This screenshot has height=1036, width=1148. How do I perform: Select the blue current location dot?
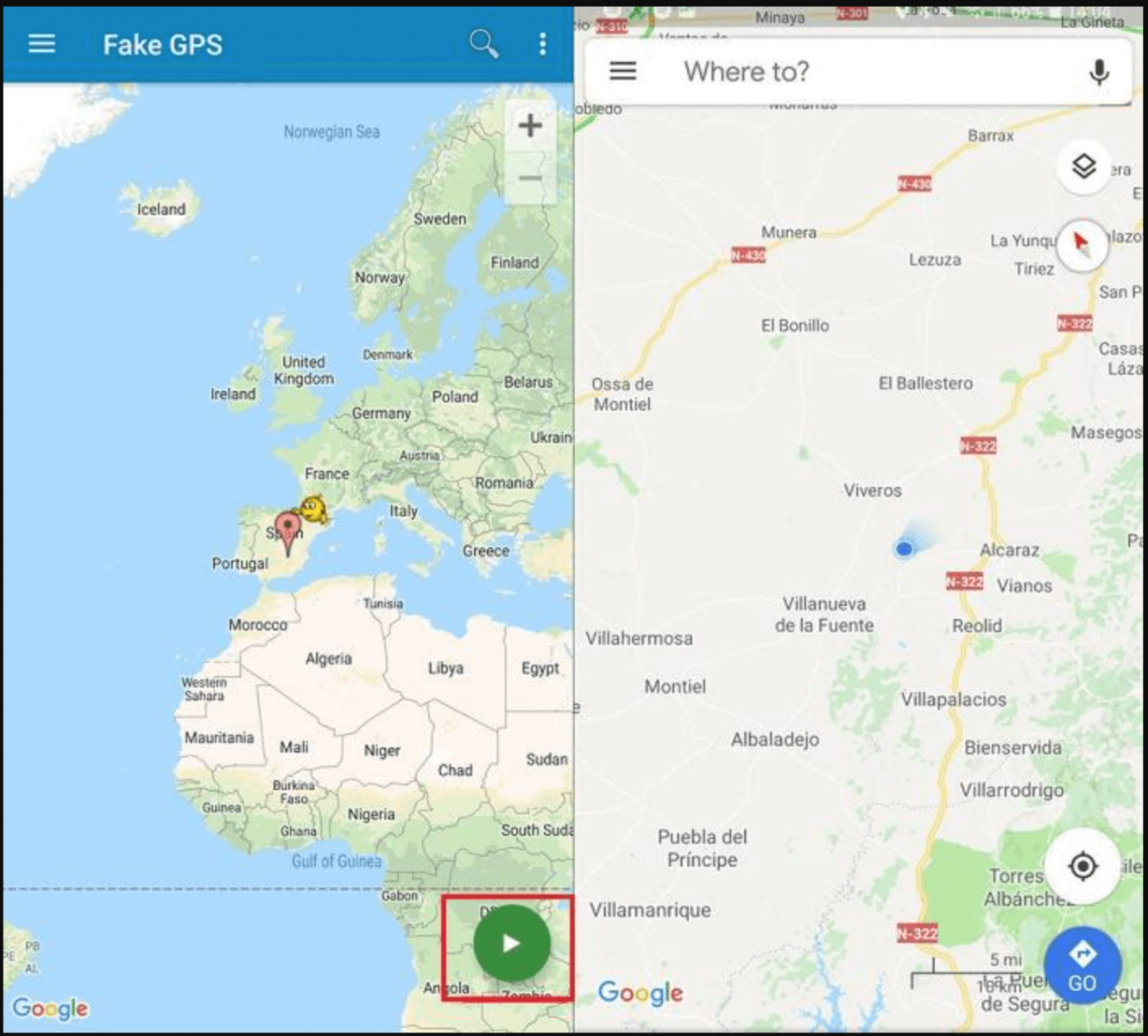tap(904, 548)
